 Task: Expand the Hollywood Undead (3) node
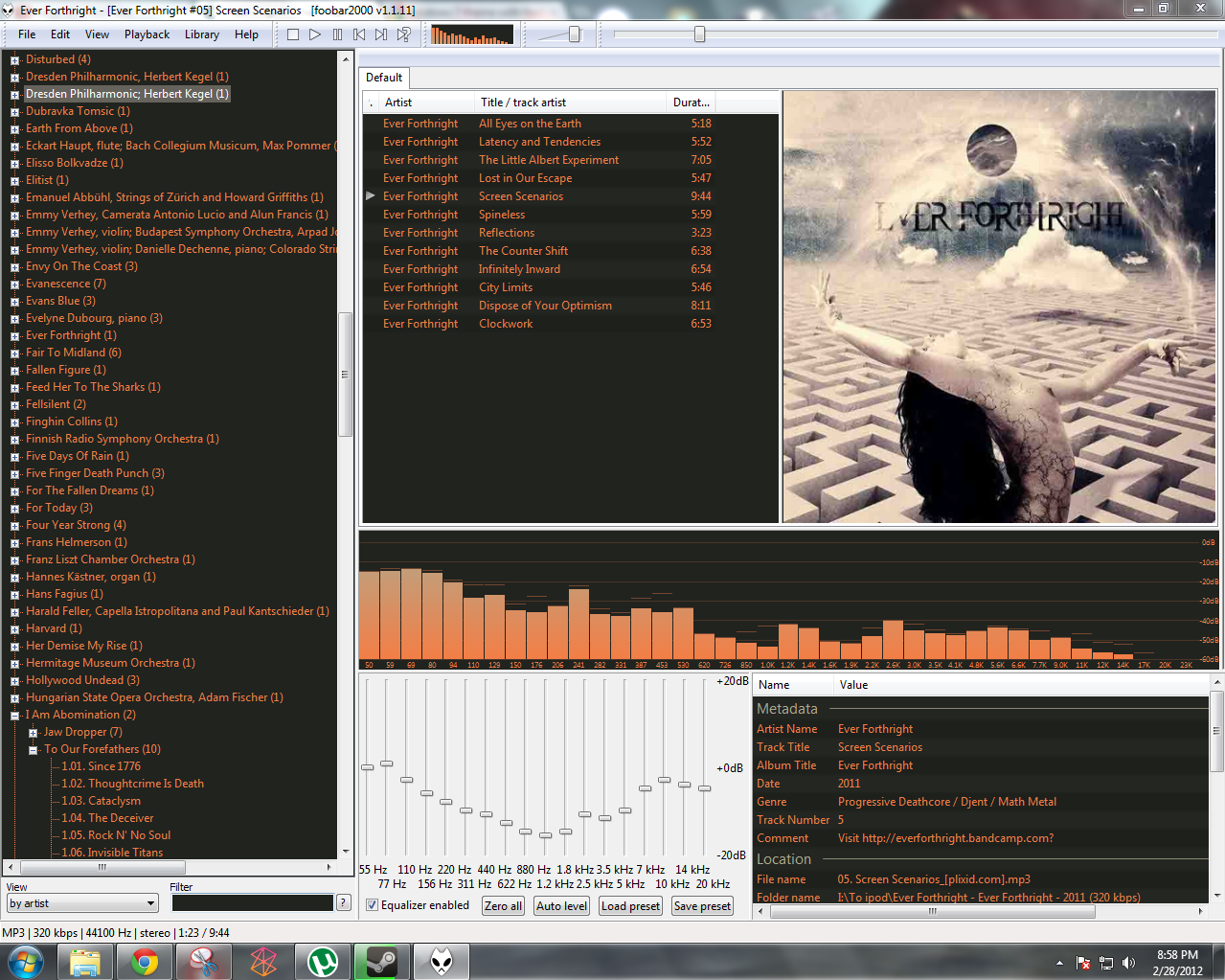pyautogui.click(x=14, y=681)
